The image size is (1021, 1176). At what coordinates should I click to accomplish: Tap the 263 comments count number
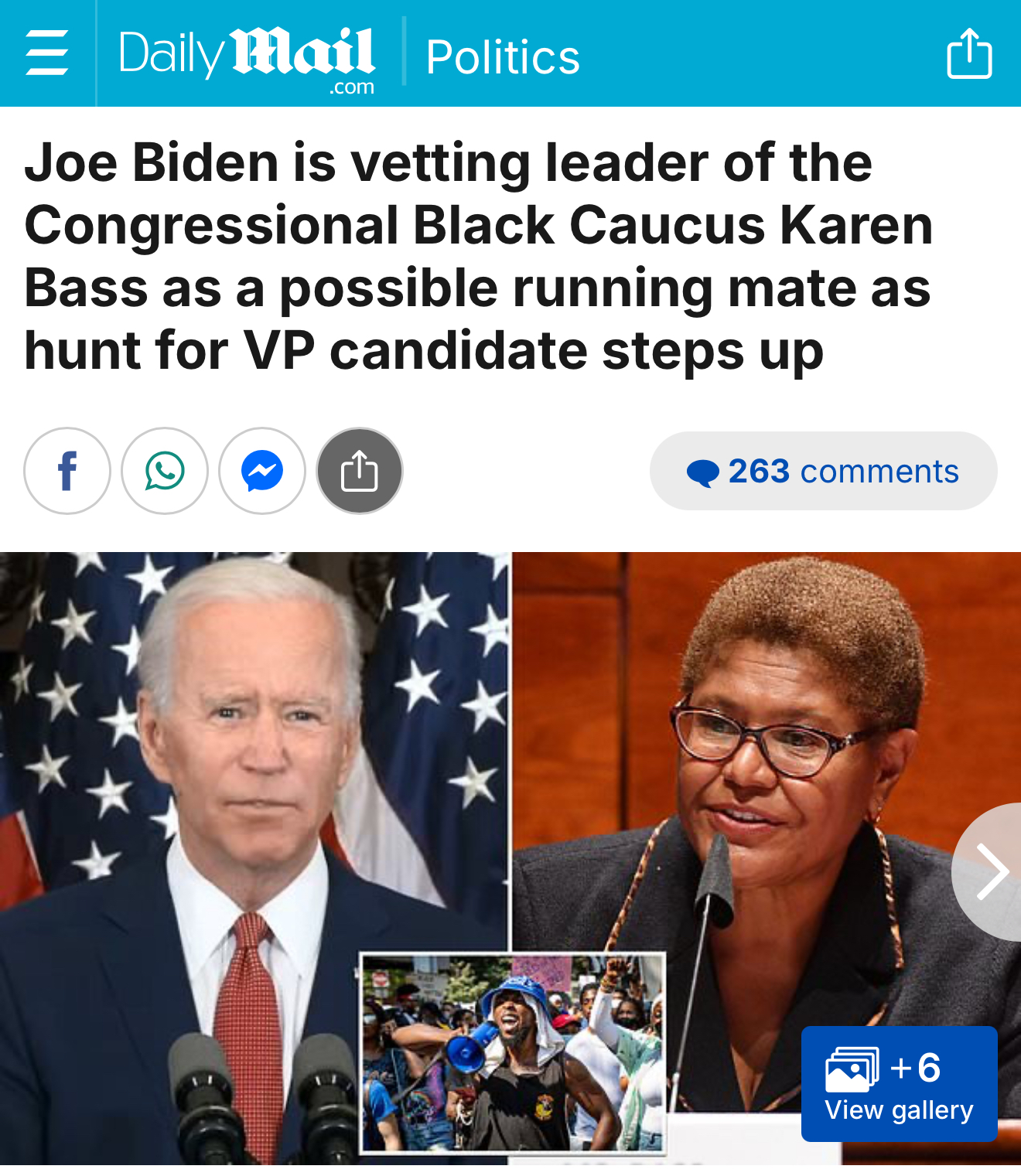(x=759, y=471)
